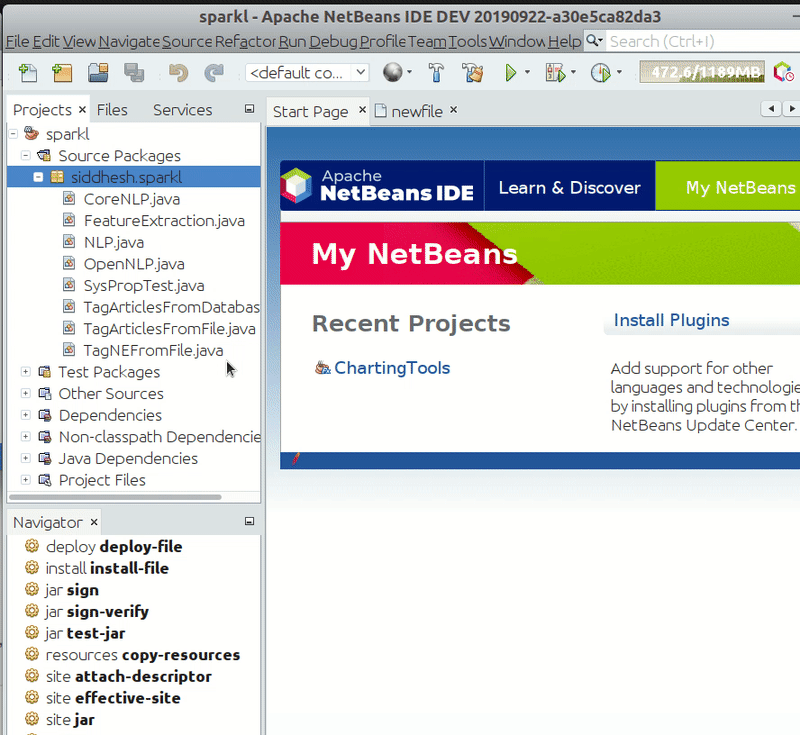Click the deploy deploy-file goal icon
Viewport: 800px width, 735px height.
coord(32,546)
